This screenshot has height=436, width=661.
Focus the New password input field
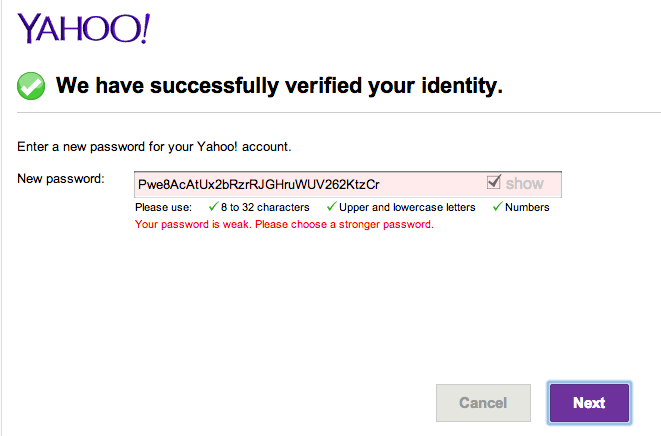point(310,184)
